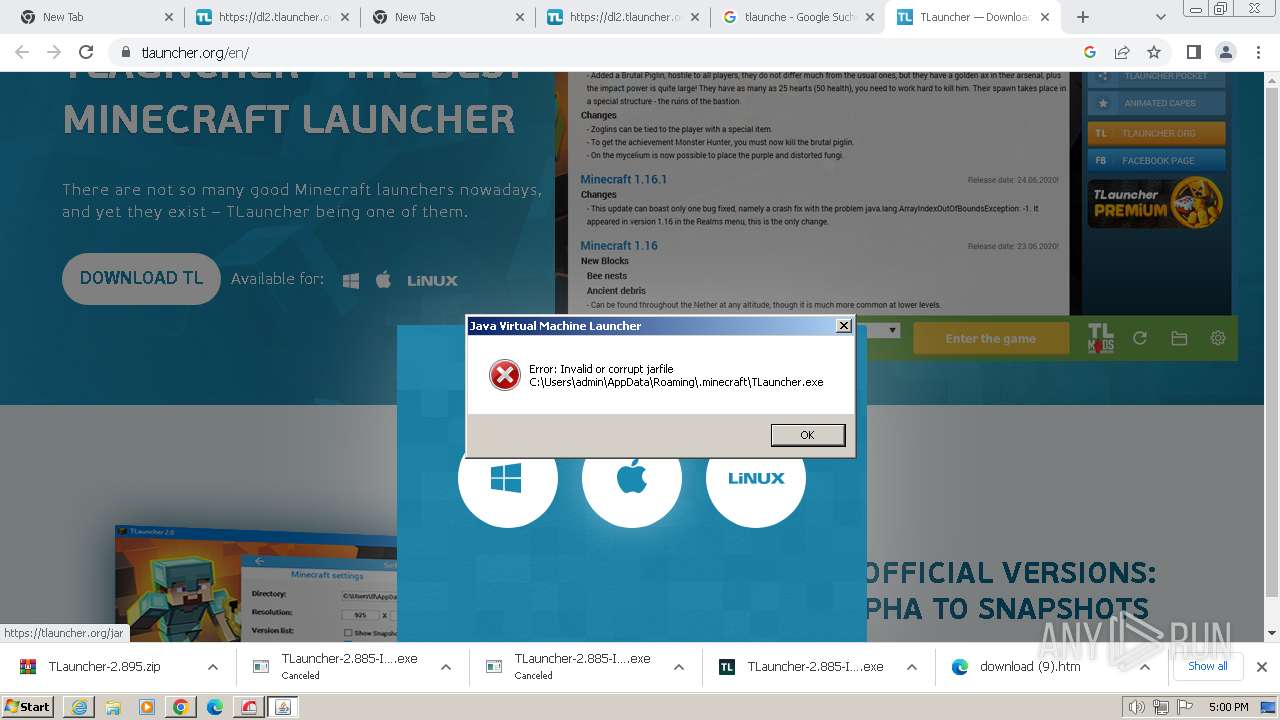This screenshot has width=1280, height=720.
Task: Open the folder icon in launcher bar
Action: point(1179,339)
